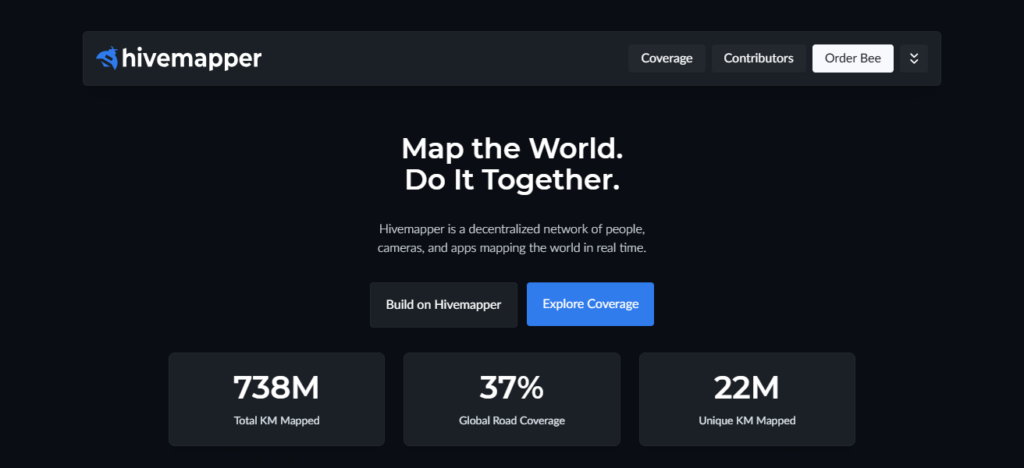Click the hivemapper wordmark text
The height and width of the screenshot is (468, 1024).
191,59
